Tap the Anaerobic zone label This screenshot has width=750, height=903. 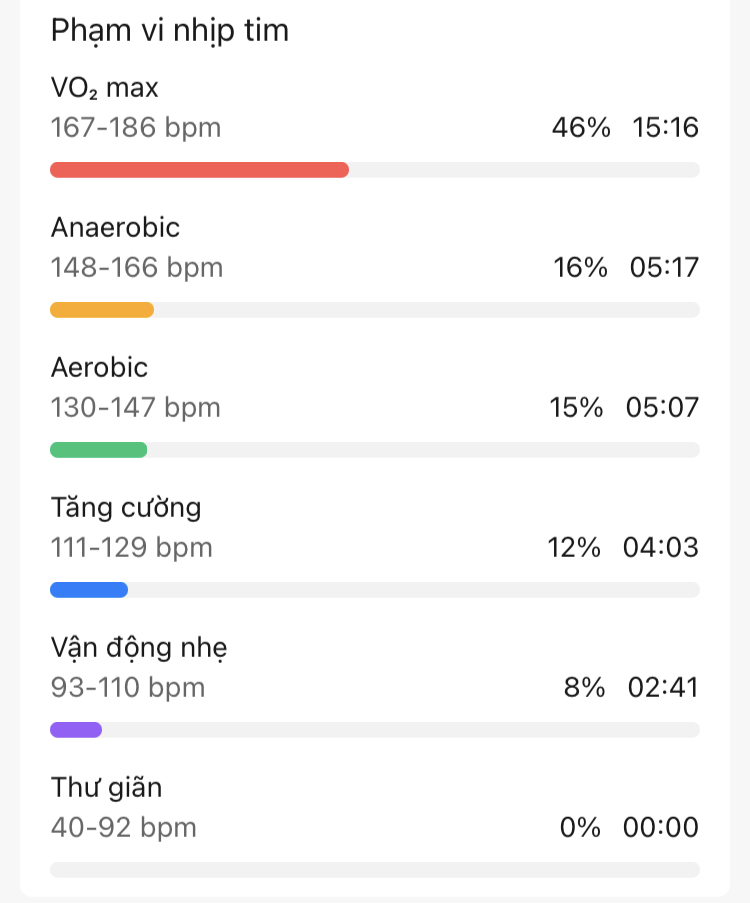click(x=115, y=228)
